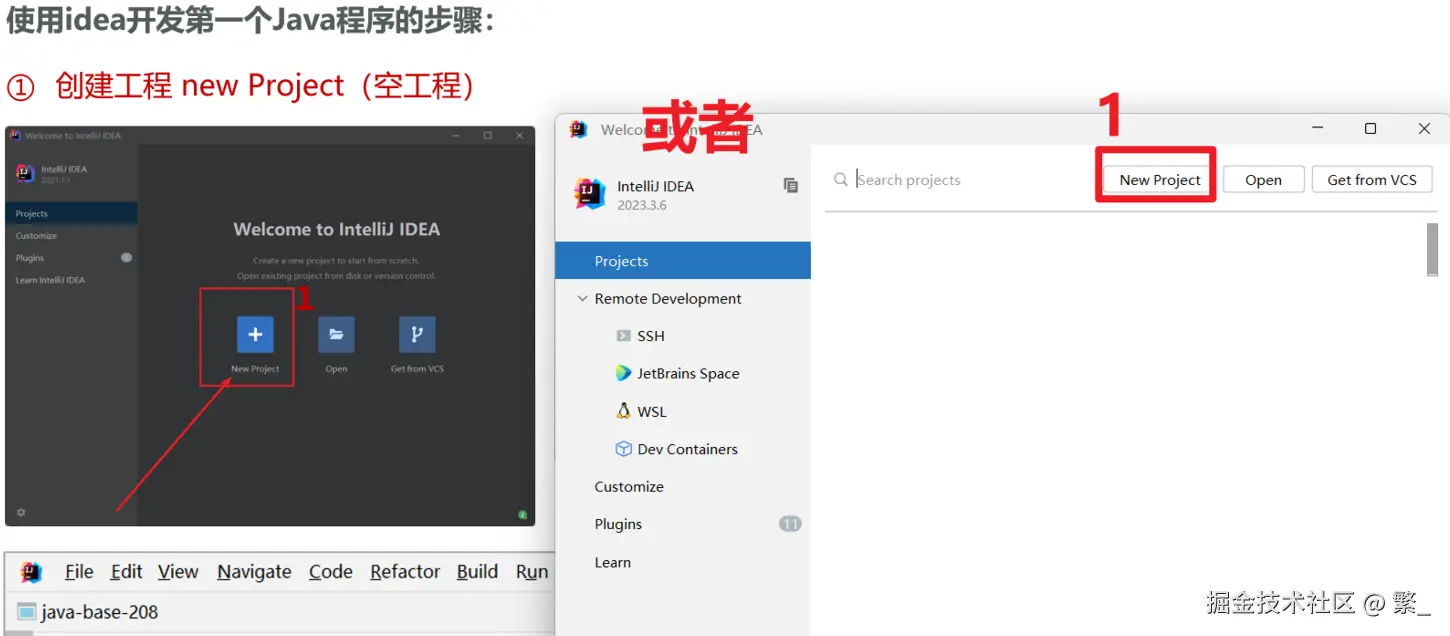The image size is (1450, 636).
Task: Click the title bar icon of dark Welcome window
Action: (x=15, y=135)
